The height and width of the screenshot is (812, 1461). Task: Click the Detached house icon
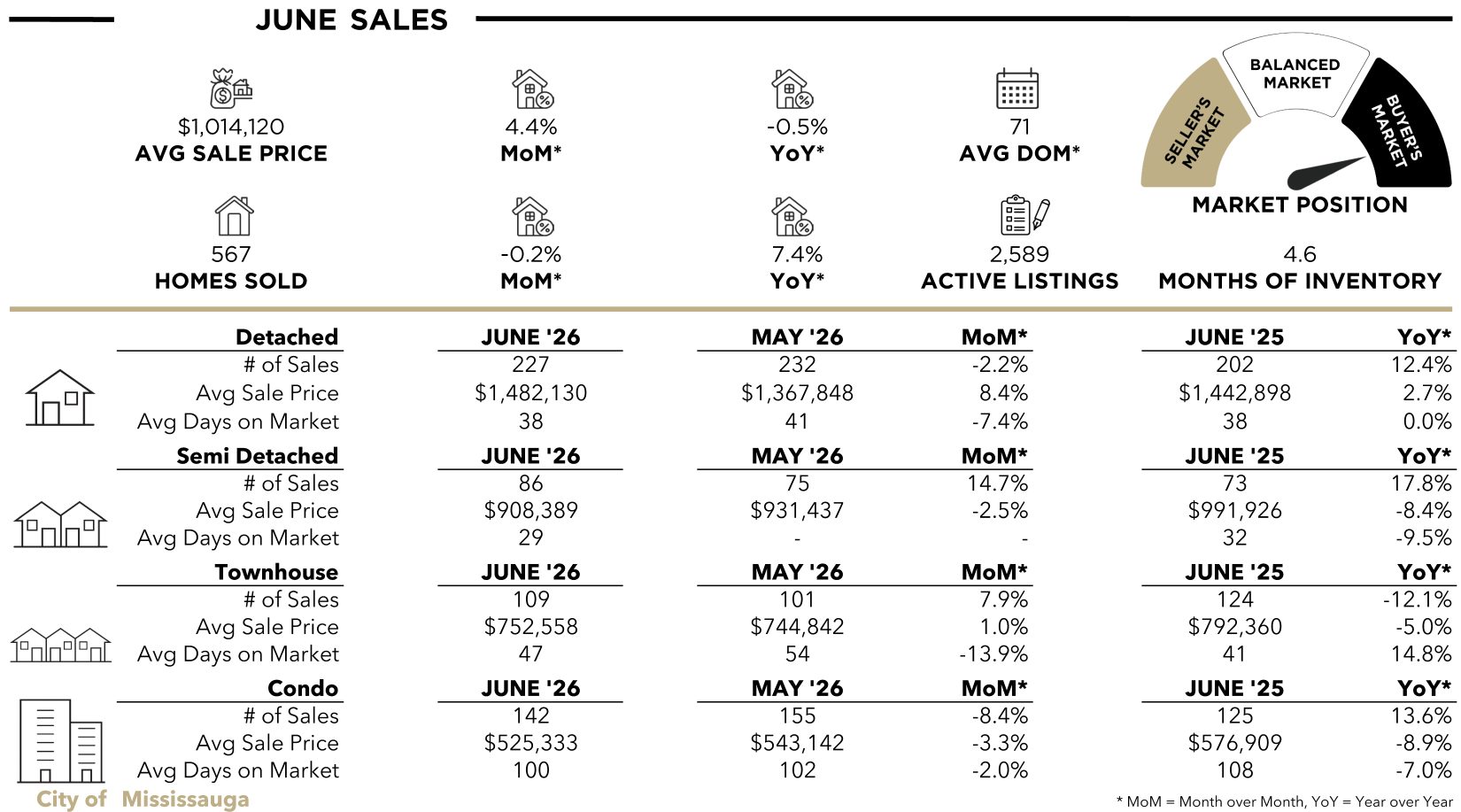tap(59, 398)
